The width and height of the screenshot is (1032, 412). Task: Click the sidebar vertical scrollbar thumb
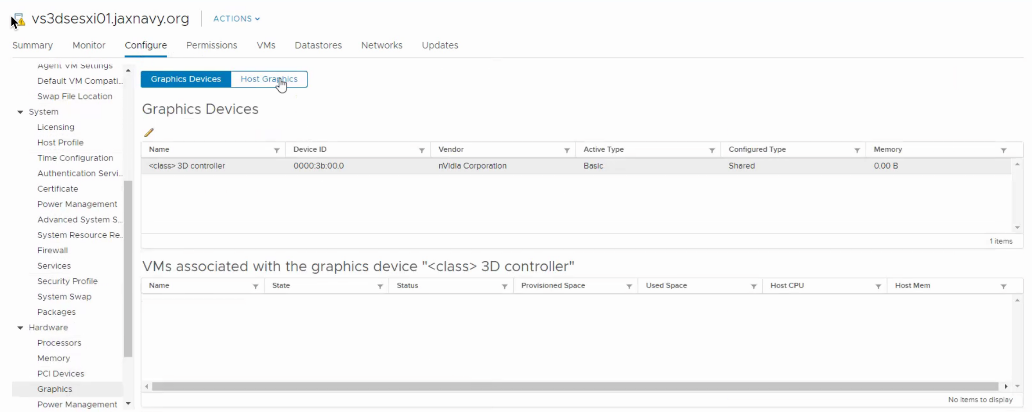click(128, 268)
